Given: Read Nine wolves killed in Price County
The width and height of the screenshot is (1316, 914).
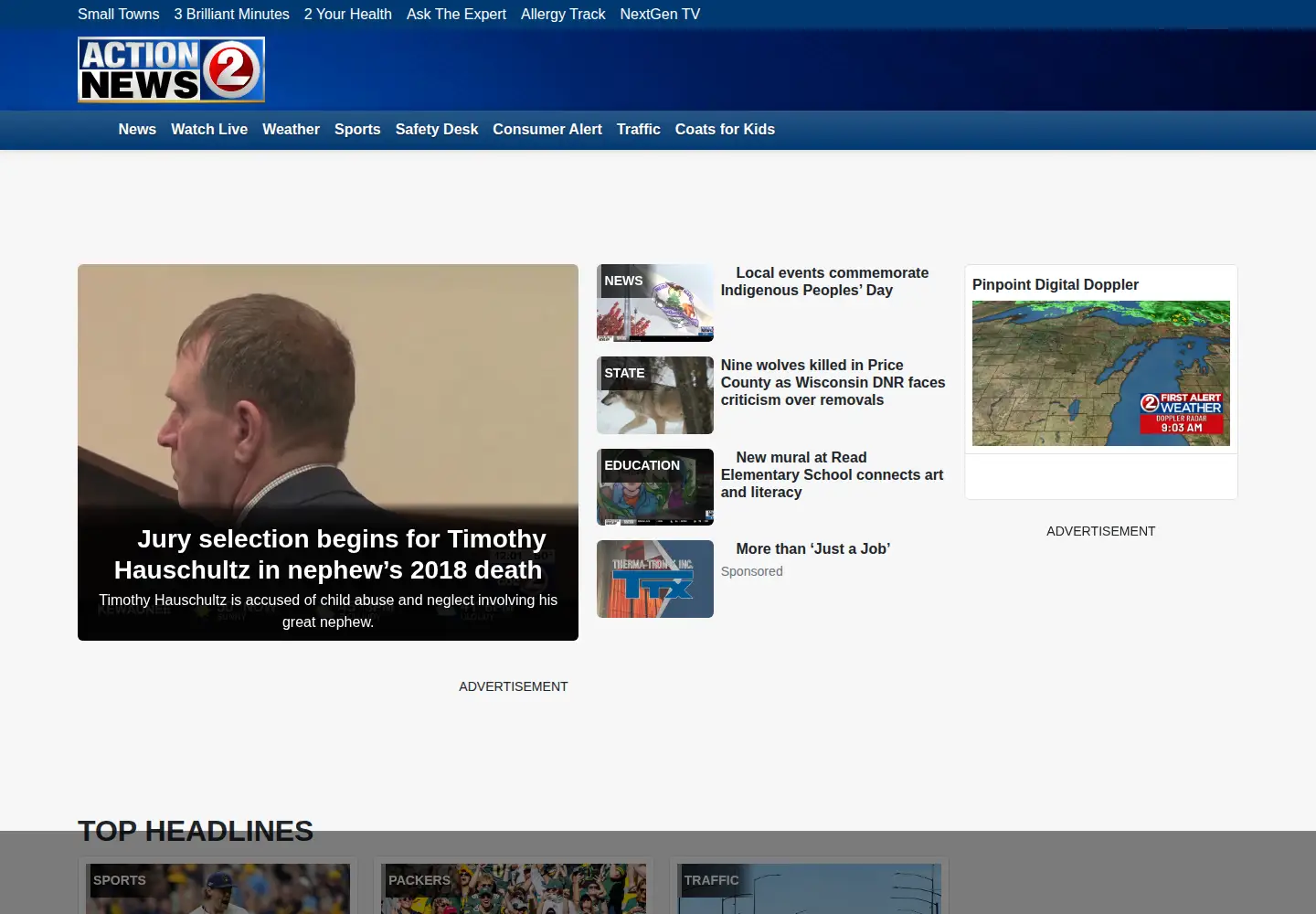Looking at the screenshot, I should [x=833, y=382].
